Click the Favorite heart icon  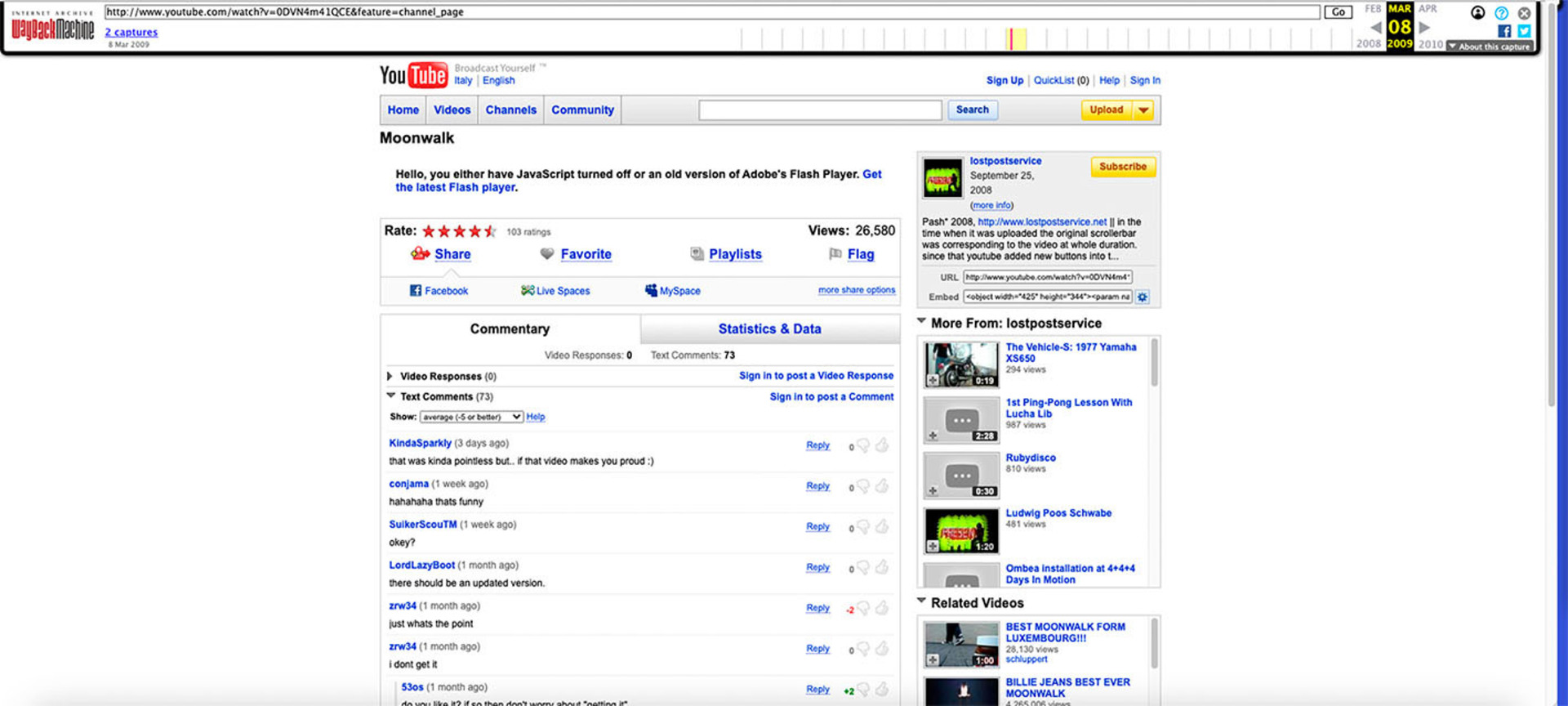click(x=547, y=254)
